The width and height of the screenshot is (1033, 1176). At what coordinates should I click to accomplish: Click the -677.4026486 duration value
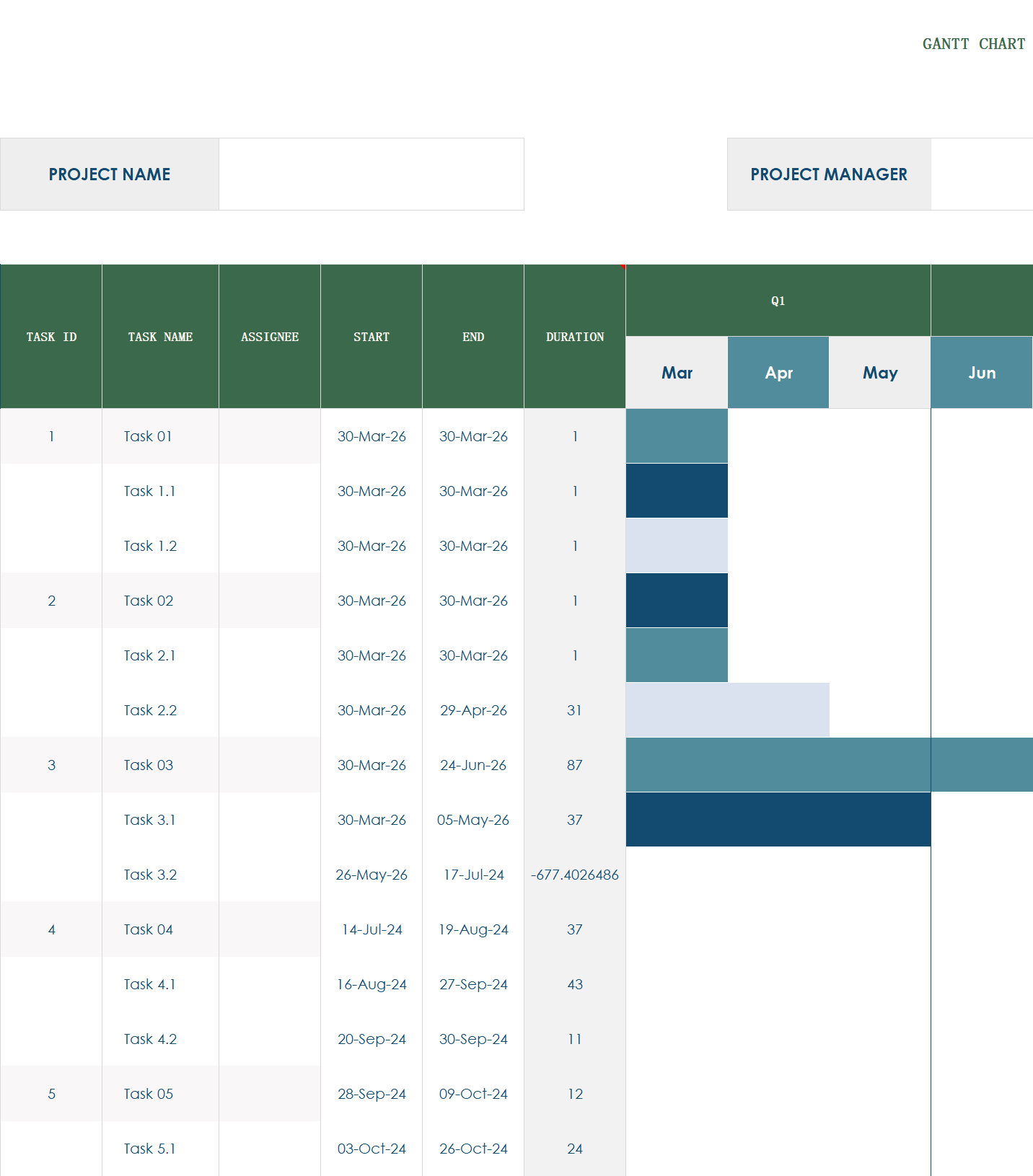pos(575,875)
